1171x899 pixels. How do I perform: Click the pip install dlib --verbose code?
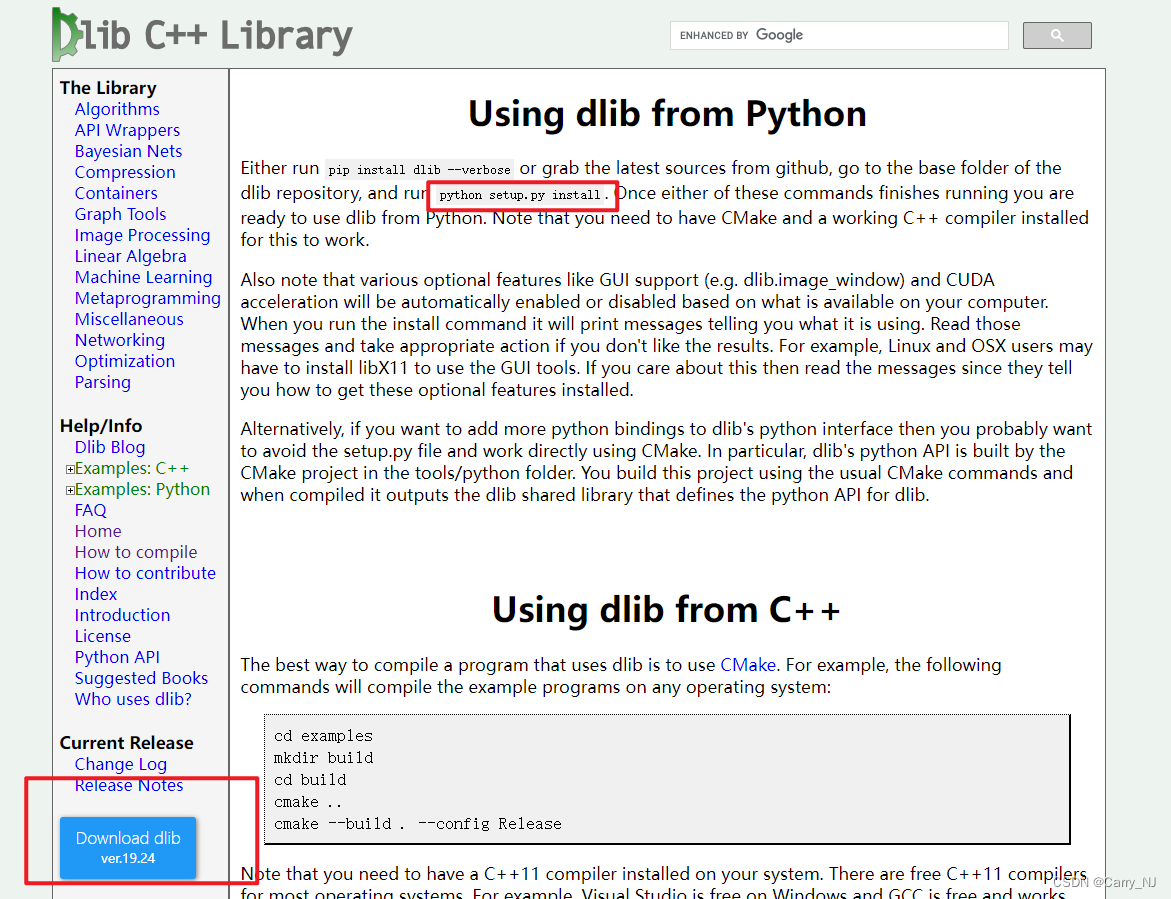click(x=420, y=169)
